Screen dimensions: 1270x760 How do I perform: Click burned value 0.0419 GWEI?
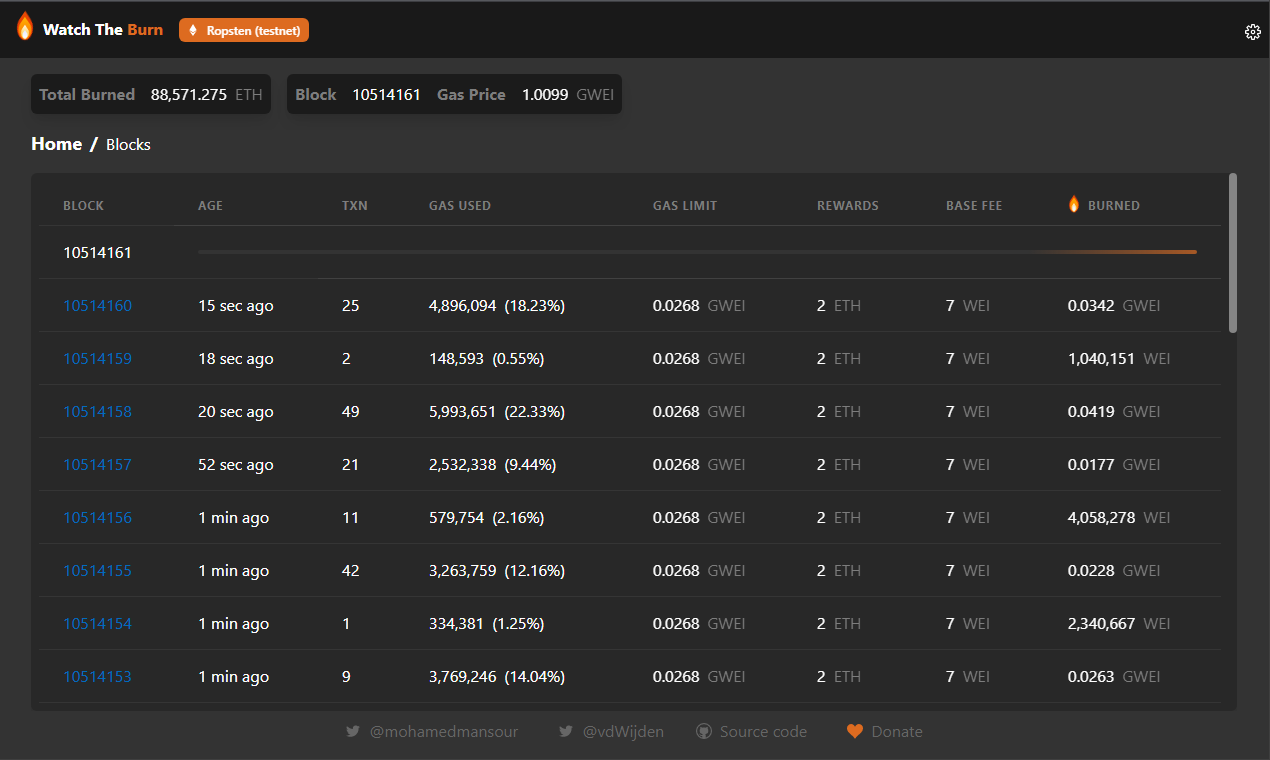[x=1114, y=412]
